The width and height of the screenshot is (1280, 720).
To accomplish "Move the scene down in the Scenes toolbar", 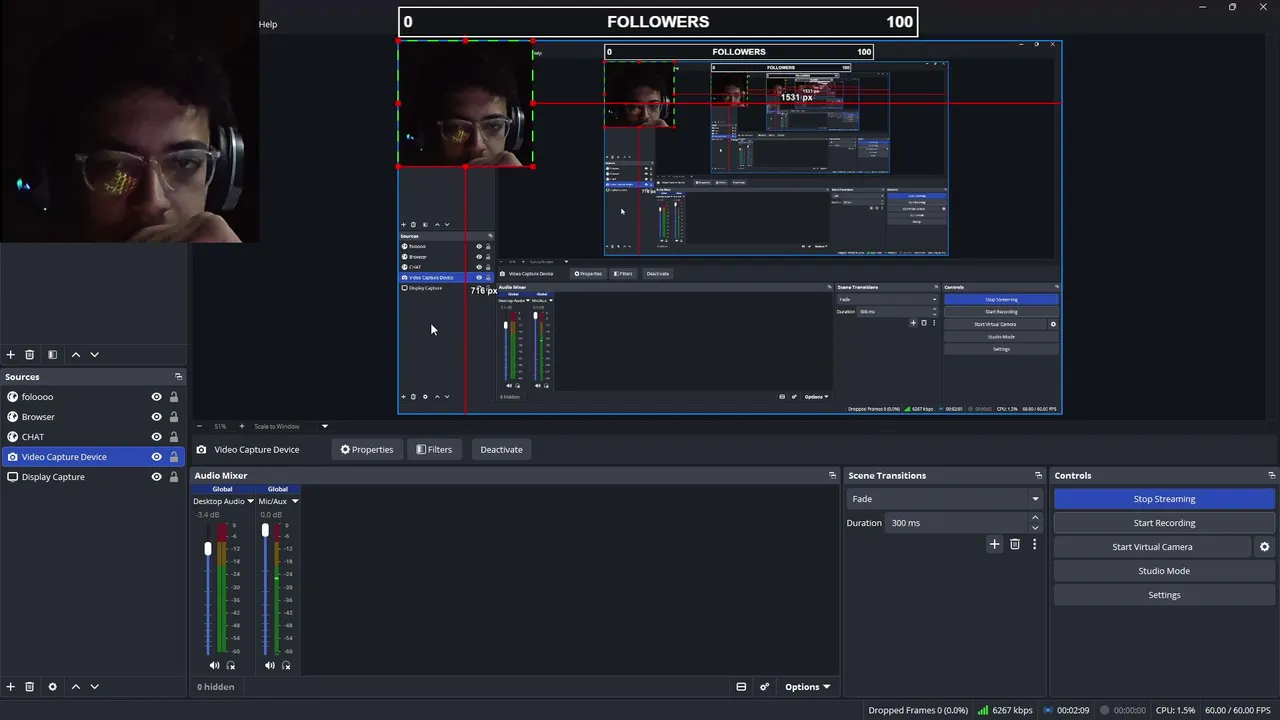I will tap(95, 355).
